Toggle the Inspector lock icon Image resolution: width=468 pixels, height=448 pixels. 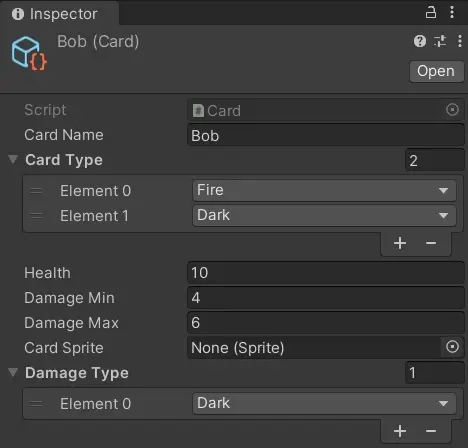pos(431,12)
